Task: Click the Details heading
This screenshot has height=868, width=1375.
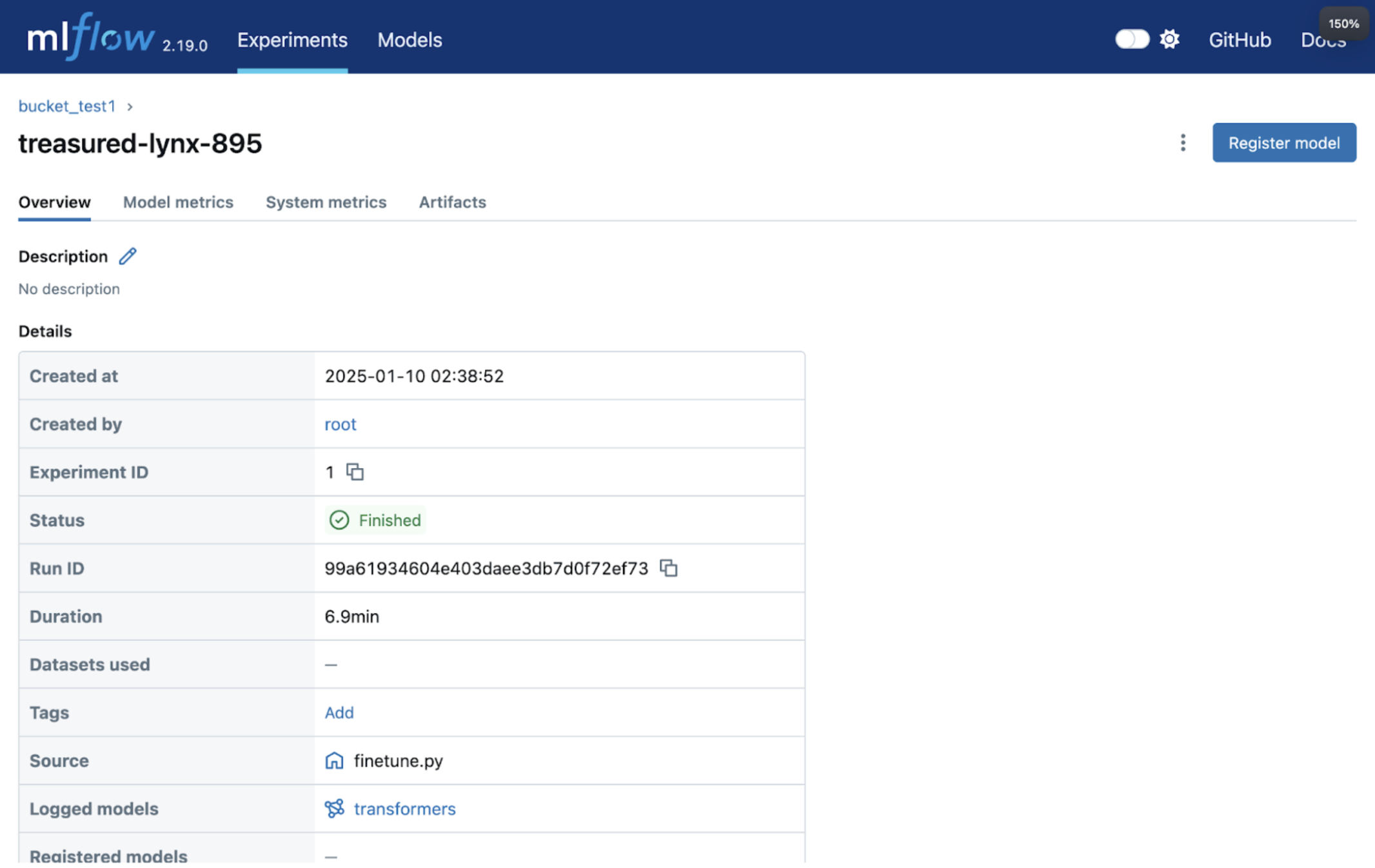Action: 45,331
